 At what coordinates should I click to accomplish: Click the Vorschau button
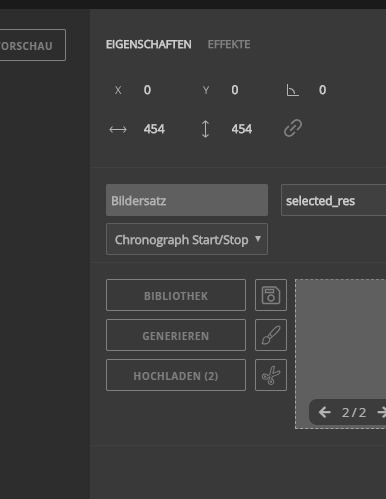33,45
